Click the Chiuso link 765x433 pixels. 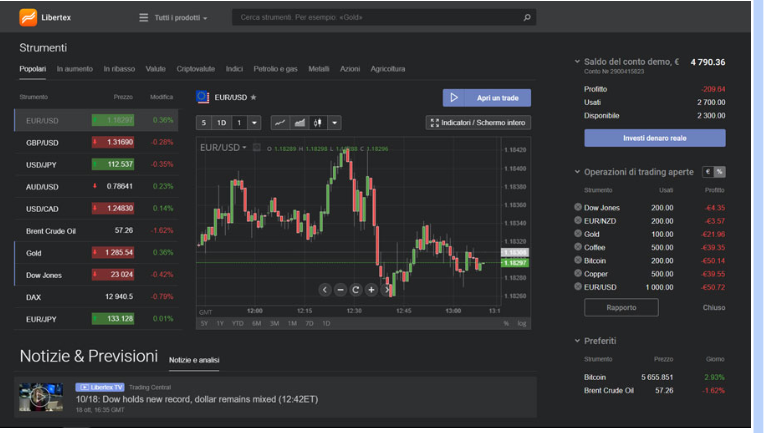[714, 308]
